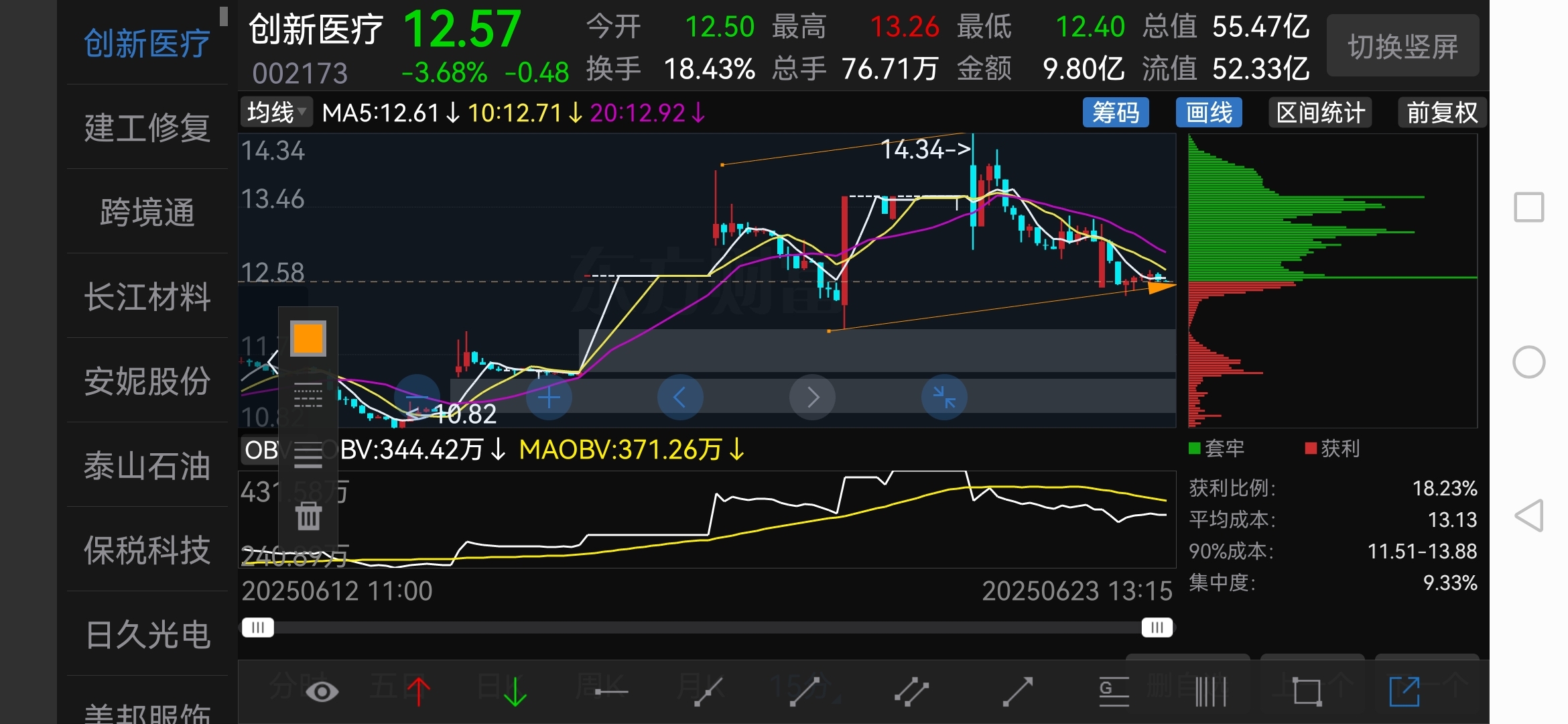Screen dimensions: 1568x724
Task: Delete drawing with the trash icon
Action: pyautogui.click(x=308, y=516)
